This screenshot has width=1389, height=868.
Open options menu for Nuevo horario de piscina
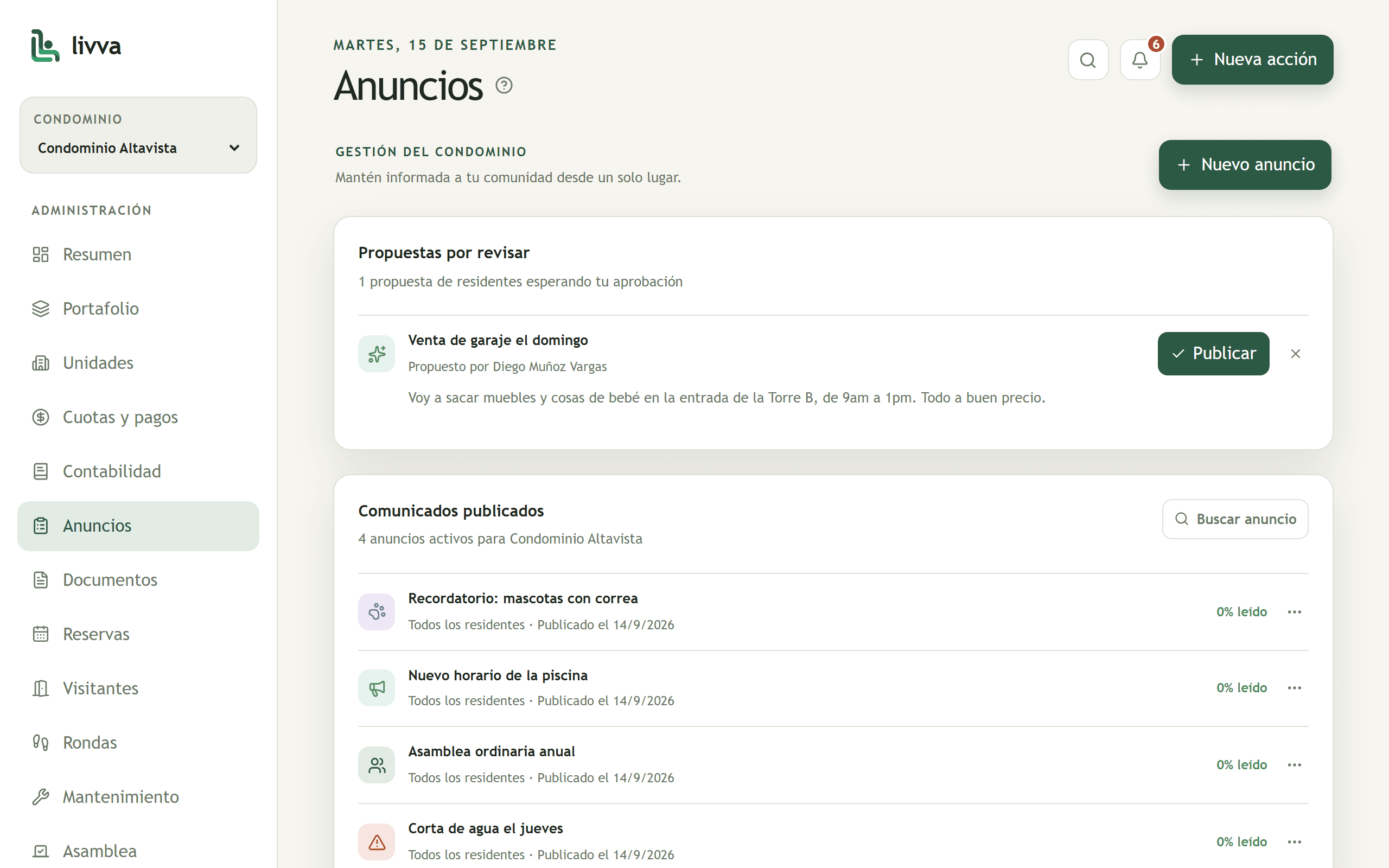click(1294, 688)
